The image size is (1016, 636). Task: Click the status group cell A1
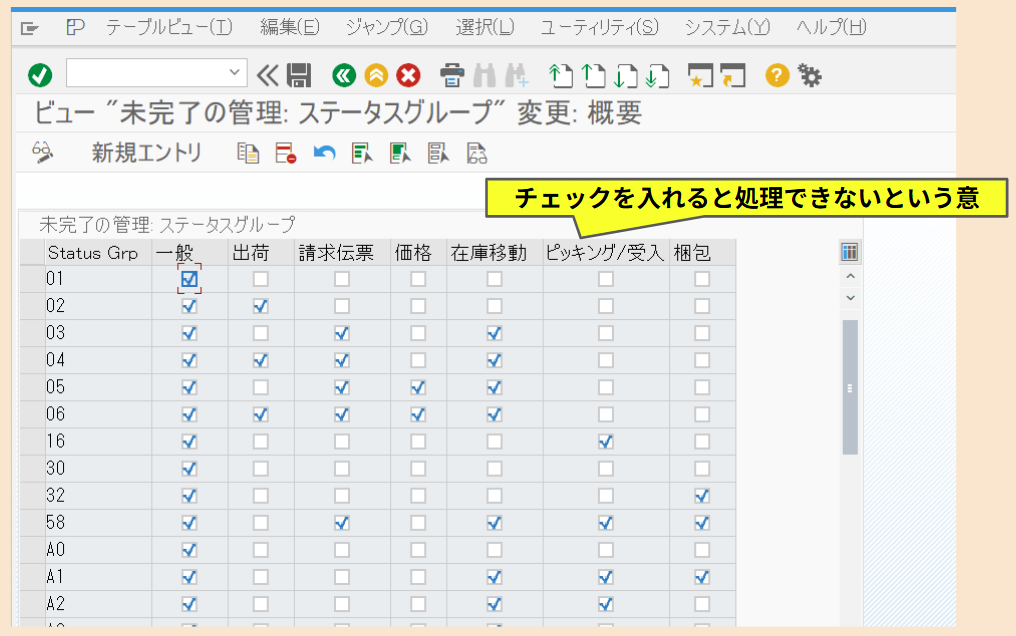[x=98, y=577]
